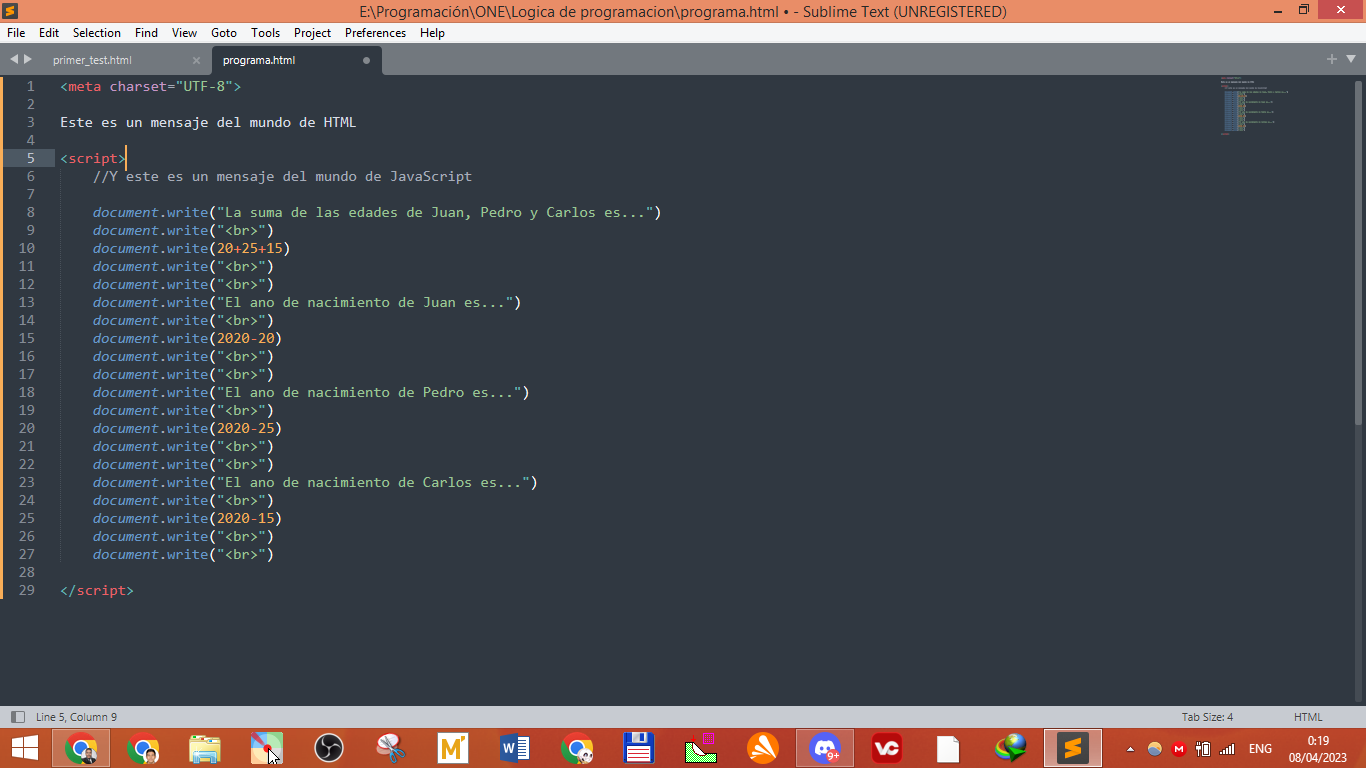The image size is (1366, 768).
Task: Open the Tab Size: 4 selector
Action: tap(1207, 717)
